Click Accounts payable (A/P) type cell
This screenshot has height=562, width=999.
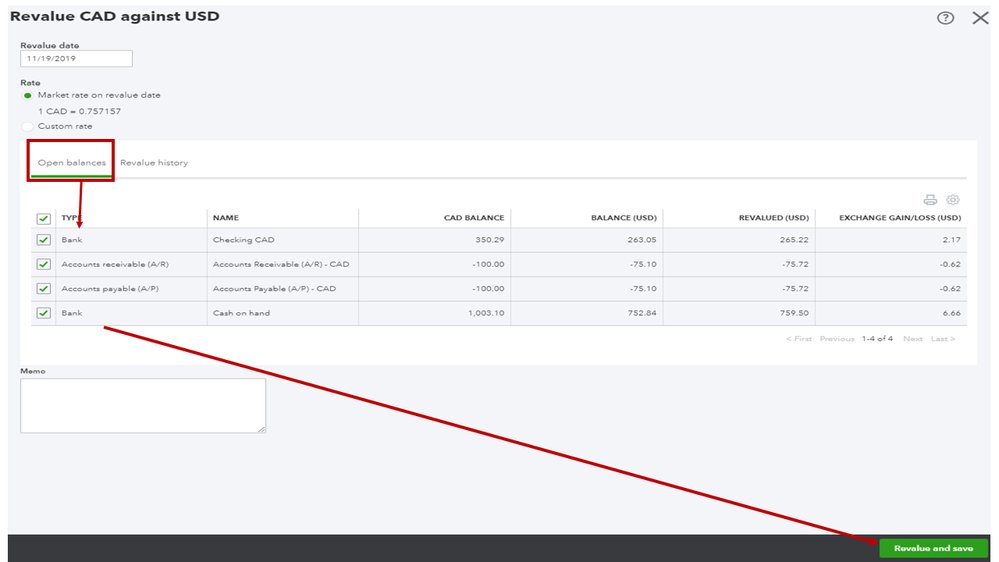[110, 289]
